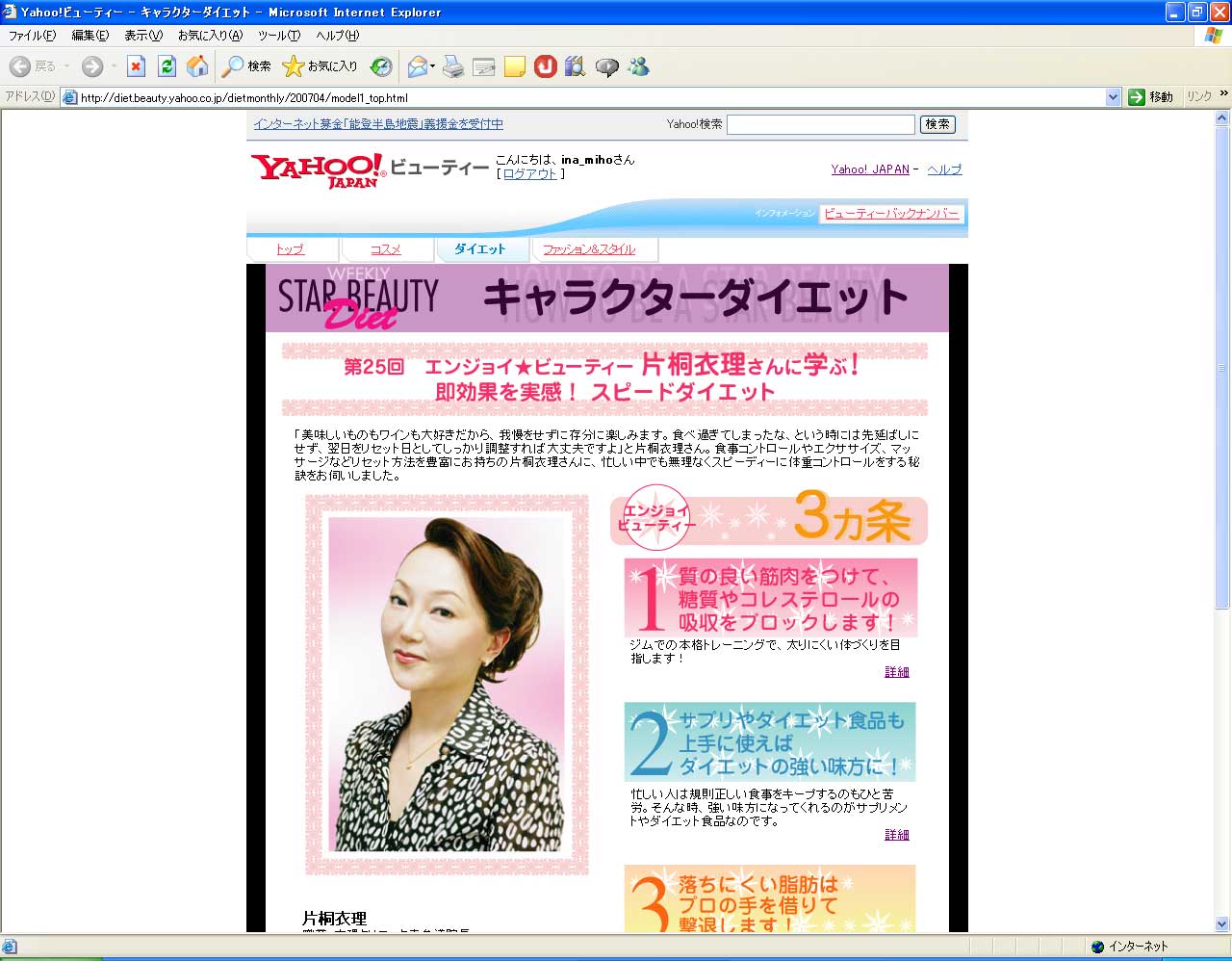Click the Stop loading toolbar icon
This screenshot has width=1232, height=961.
(x=136, y=66)
